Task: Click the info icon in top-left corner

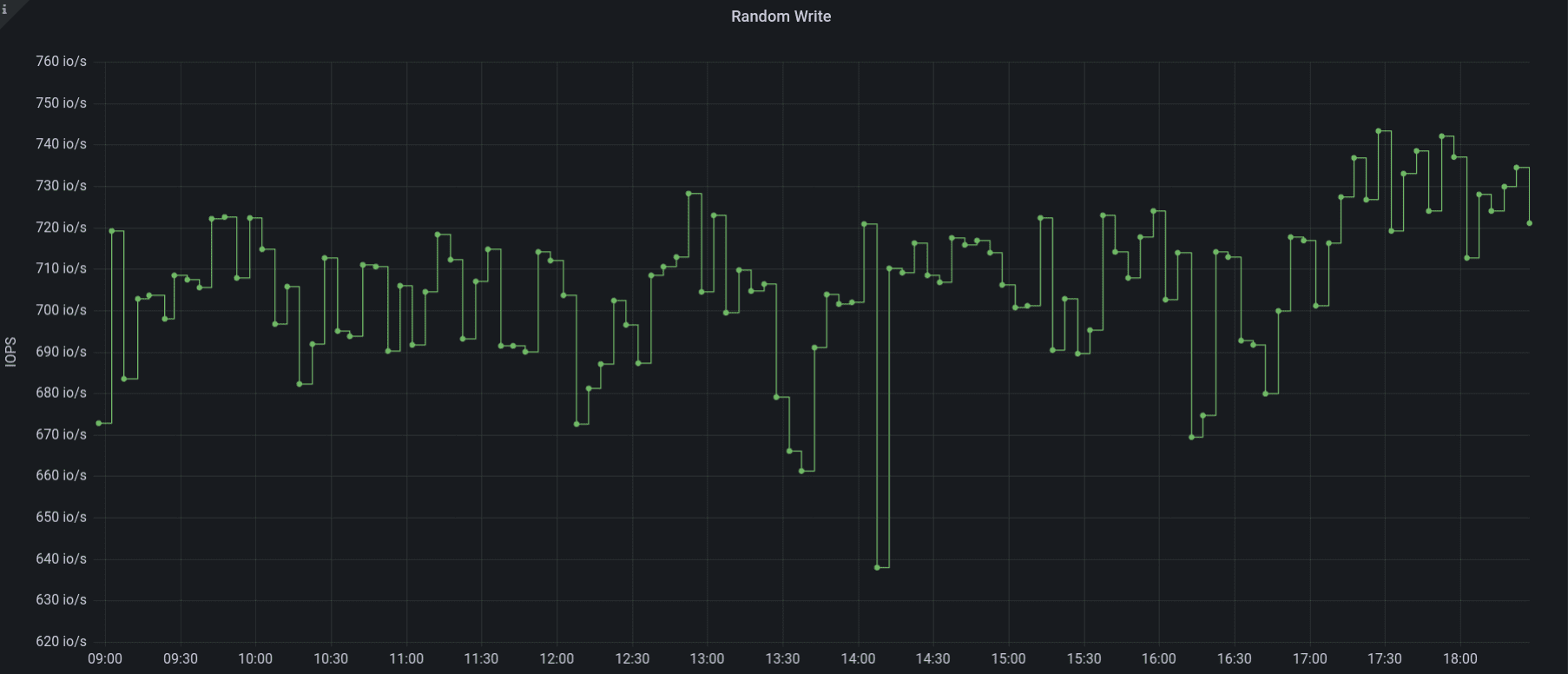Action: click(4, 10)
